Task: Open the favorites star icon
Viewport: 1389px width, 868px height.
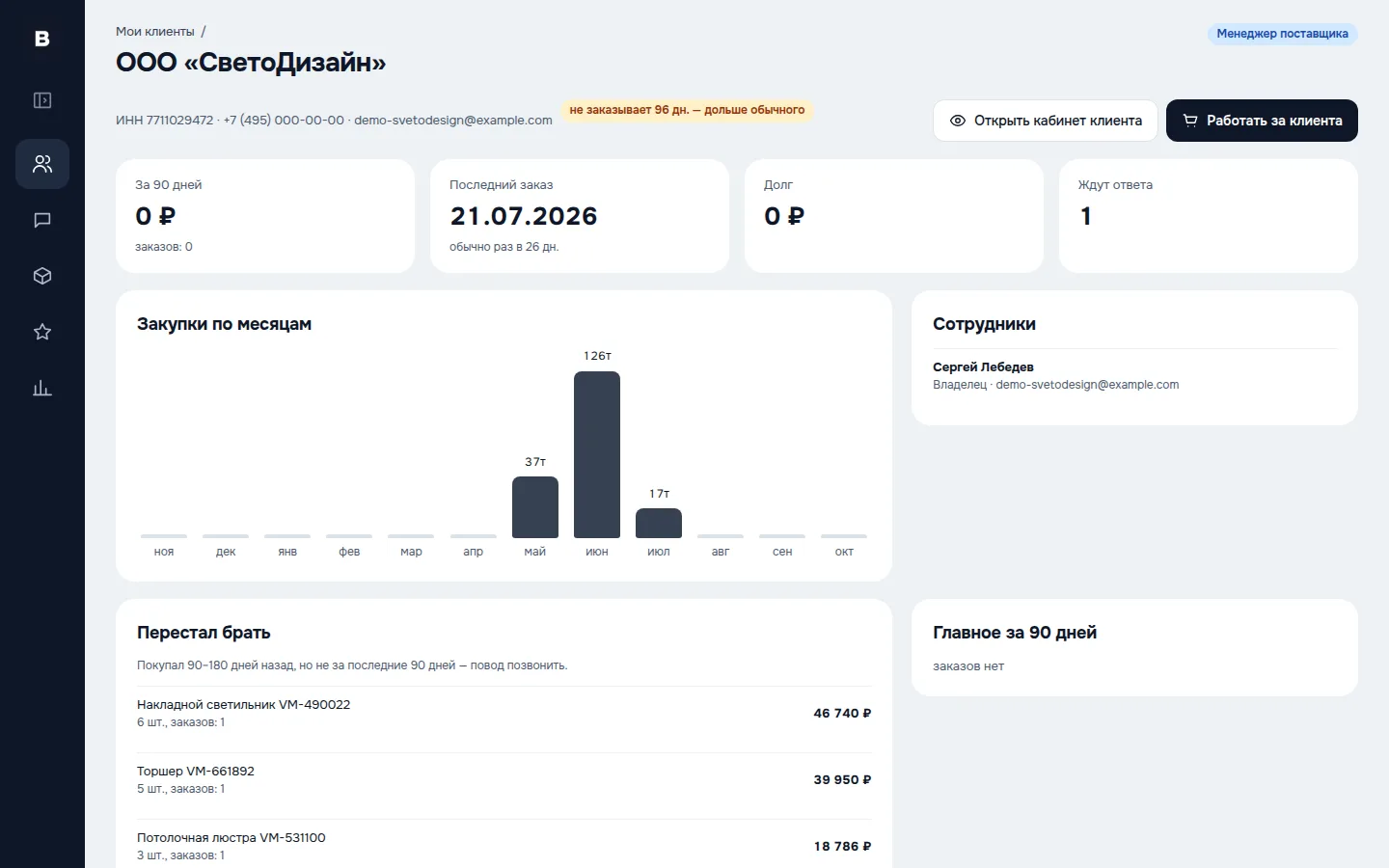Action: (x=42, y=332)
